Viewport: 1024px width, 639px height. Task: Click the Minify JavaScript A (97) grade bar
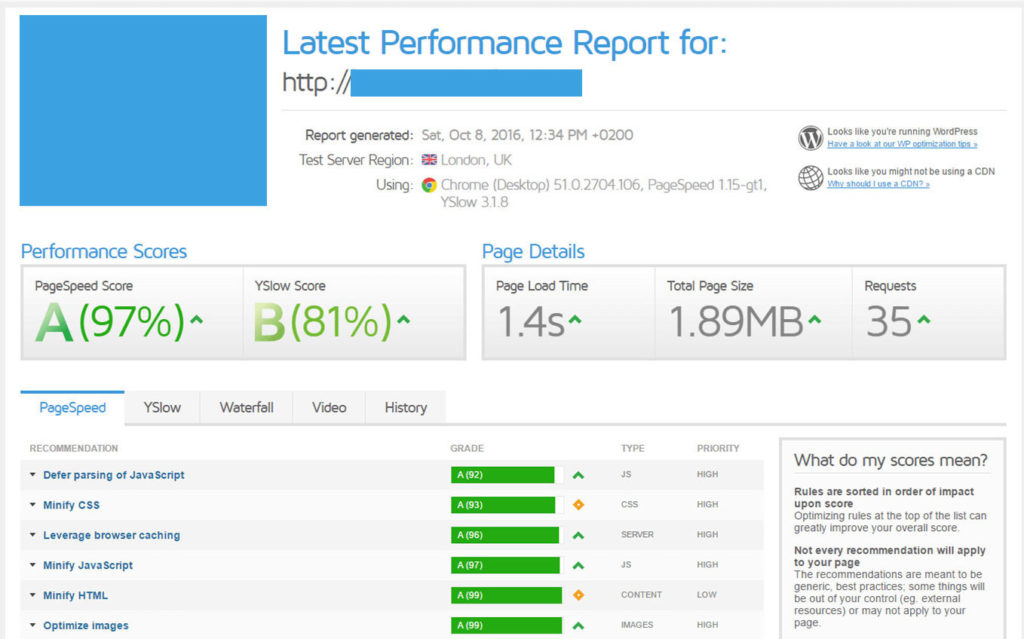tap(506, 565)
